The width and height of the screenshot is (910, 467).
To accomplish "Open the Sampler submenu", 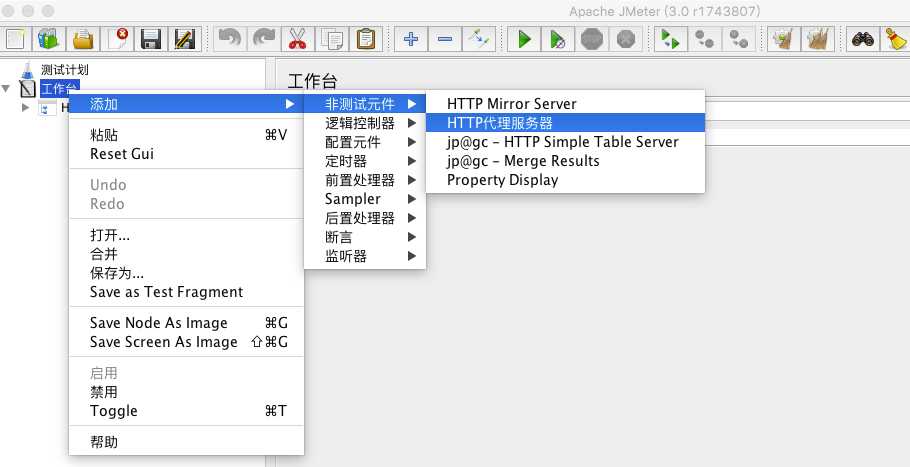I will (x=364, y=199).
